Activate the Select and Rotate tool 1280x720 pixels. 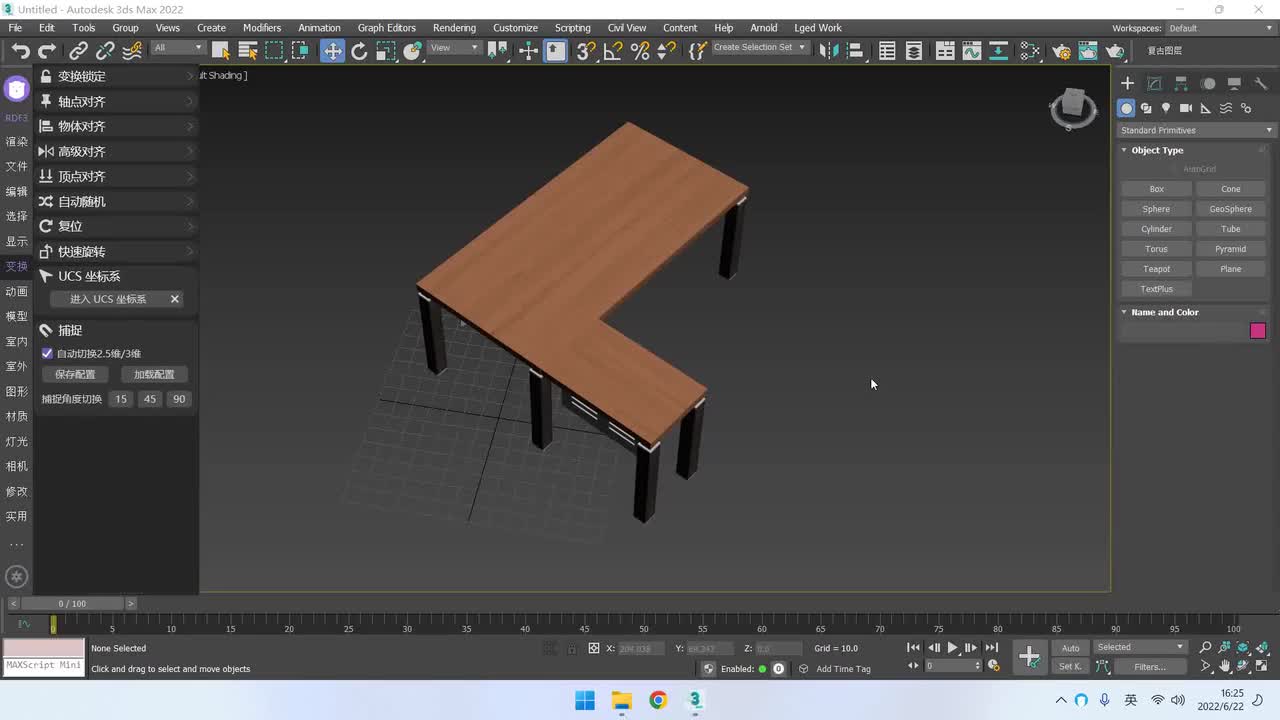click(359, 51)
